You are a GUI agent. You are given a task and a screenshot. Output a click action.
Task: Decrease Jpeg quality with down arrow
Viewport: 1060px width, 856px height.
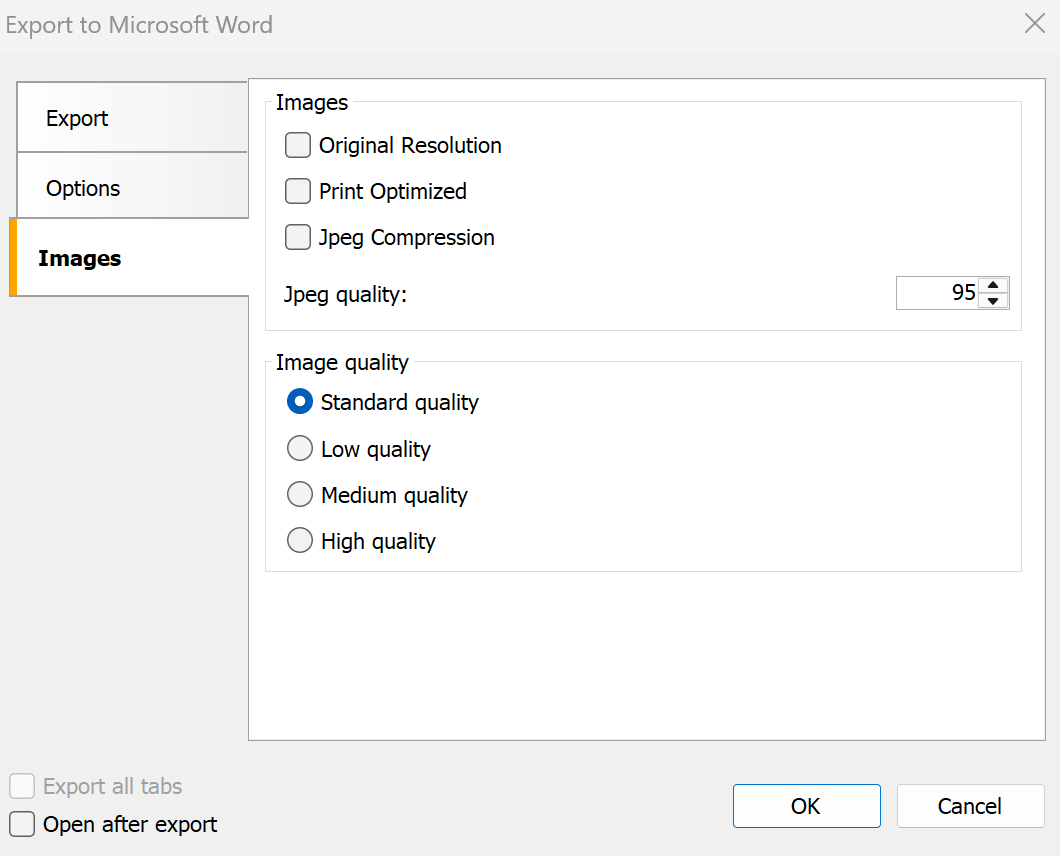[x=993, y=300]
